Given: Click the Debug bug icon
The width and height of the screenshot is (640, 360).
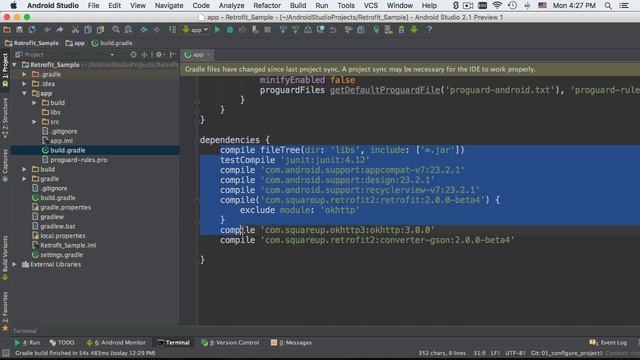Looking at the screenshot, I should coord(230,30).
